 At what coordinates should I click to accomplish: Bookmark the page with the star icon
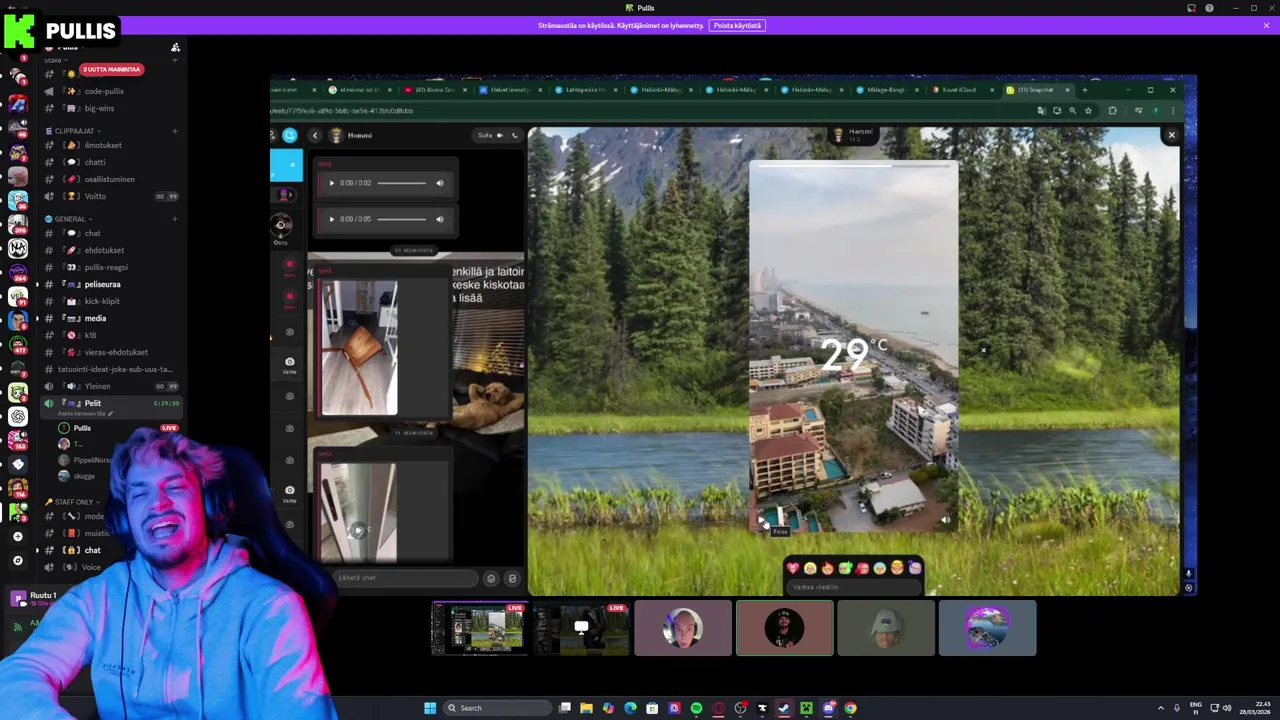(x=1088, y=111)
